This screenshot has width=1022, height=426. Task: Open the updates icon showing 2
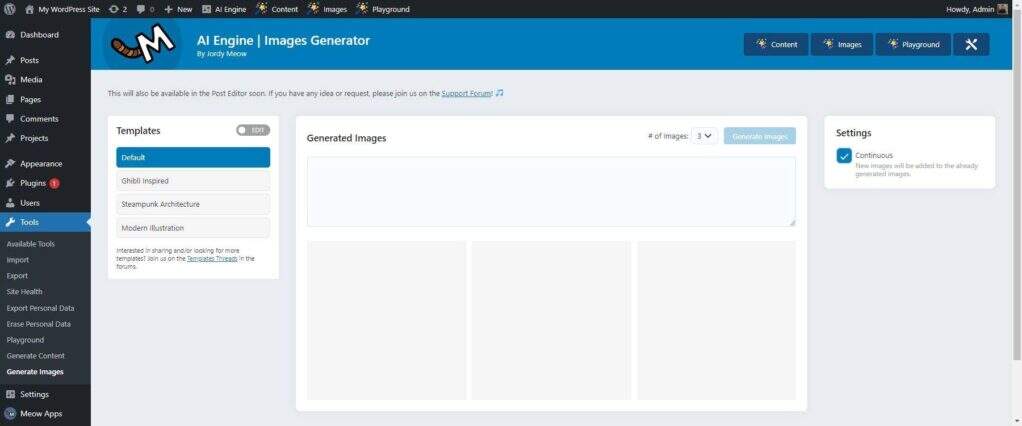[118, 9]
